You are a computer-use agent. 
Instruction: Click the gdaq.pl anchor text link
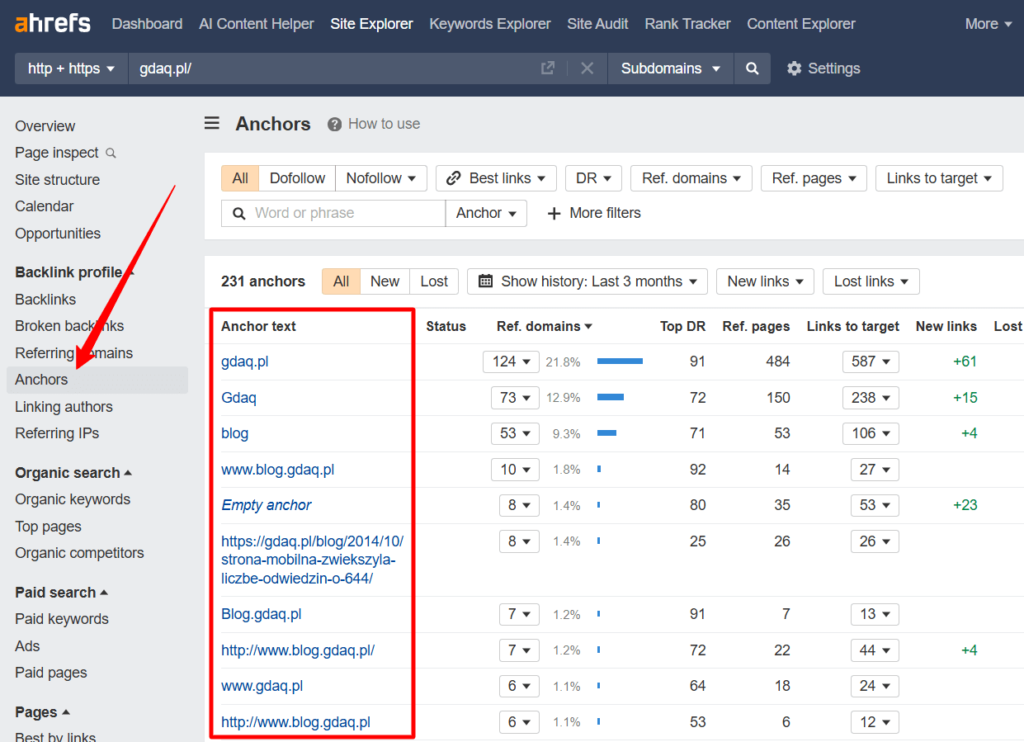[x=245, y=361]
